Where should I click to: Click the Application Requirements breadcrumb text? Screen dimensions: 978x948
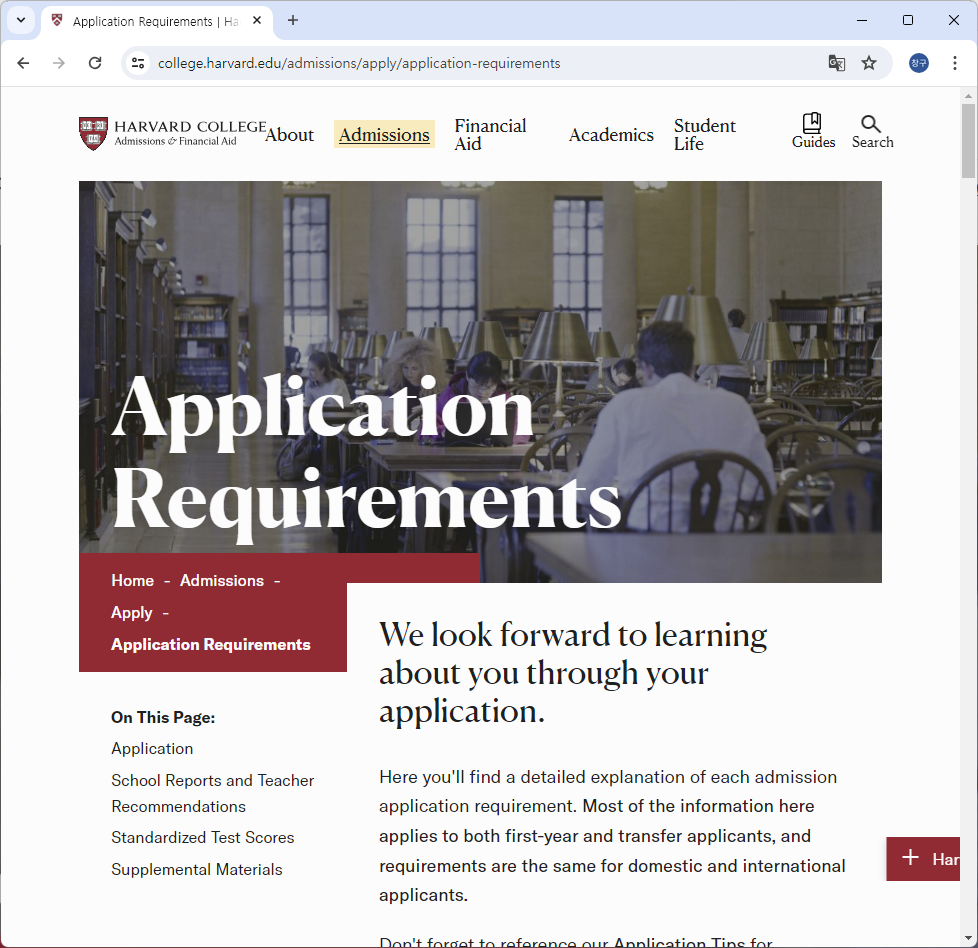tap(211, 645)
